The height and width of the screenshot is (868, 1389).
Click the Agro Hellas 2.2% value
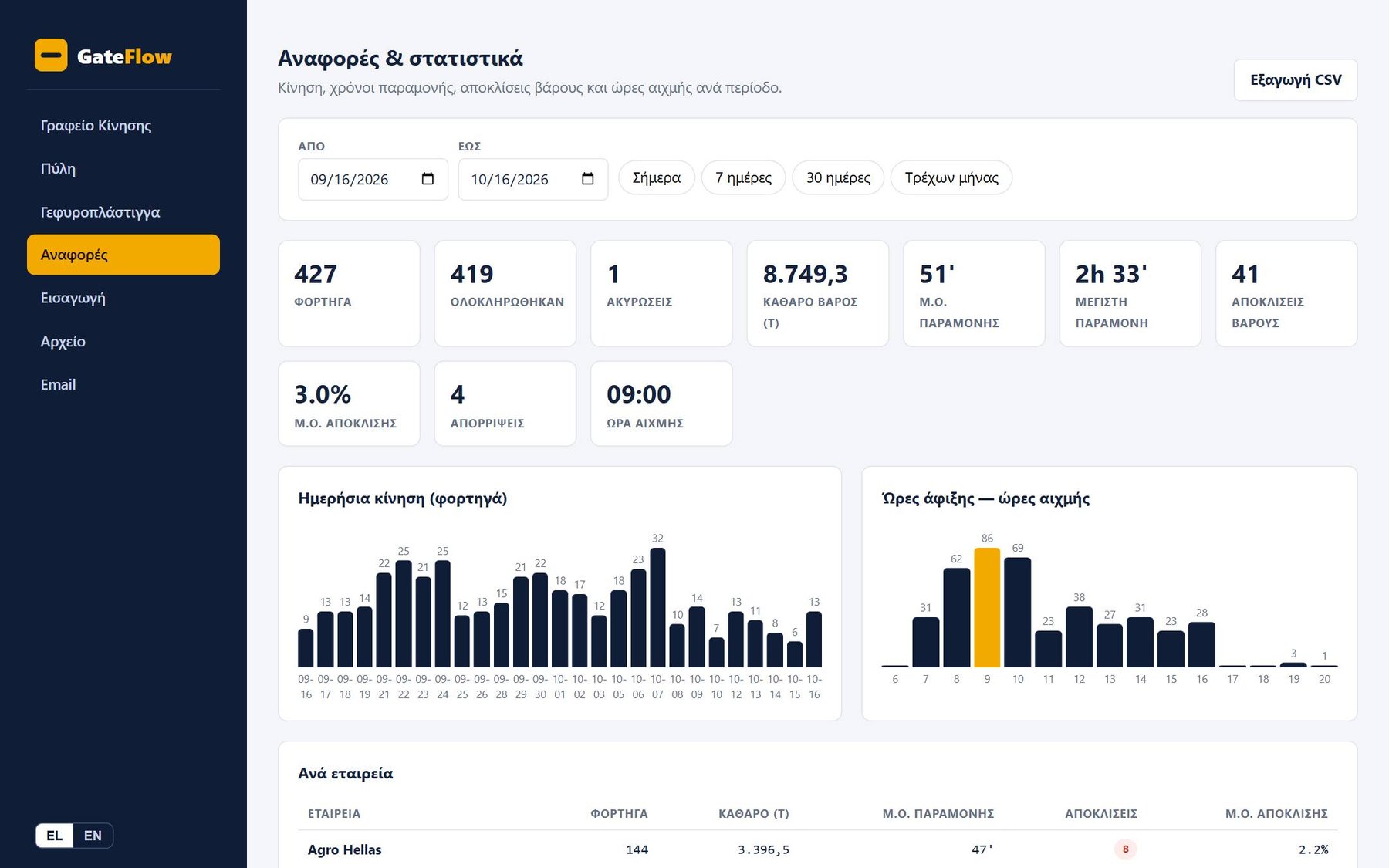[1313, 849]
